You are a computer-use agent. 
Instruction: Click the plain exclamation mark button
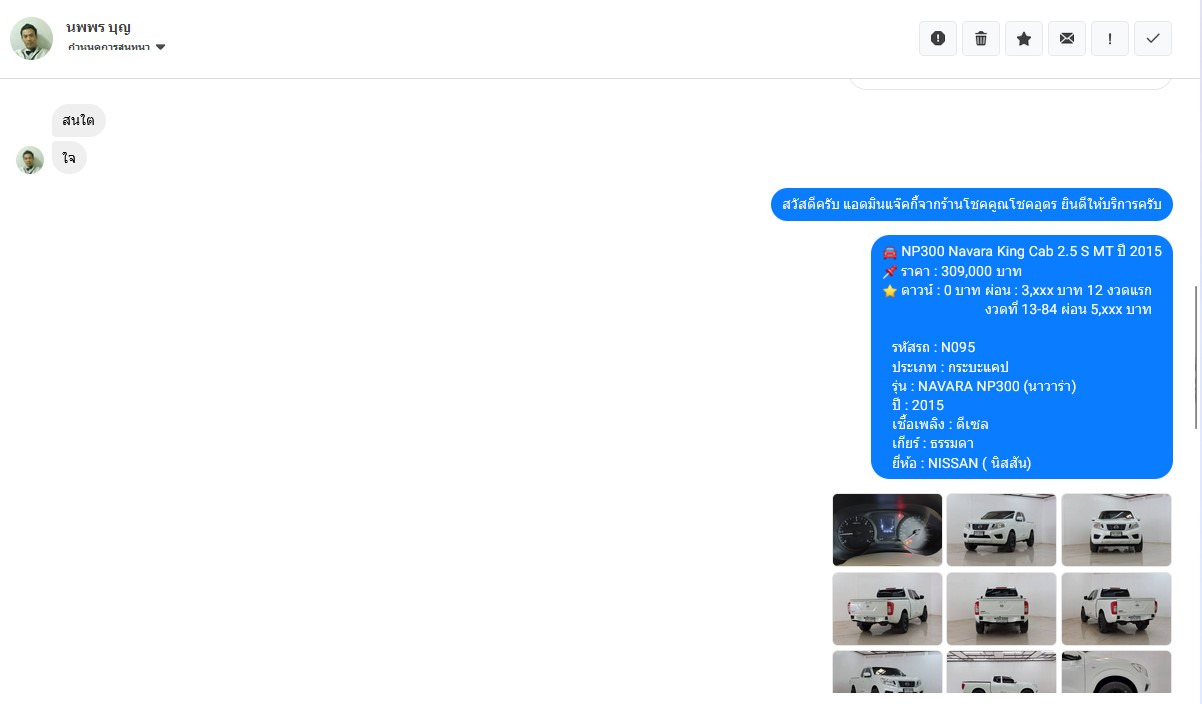click(x=1110, y=38)
